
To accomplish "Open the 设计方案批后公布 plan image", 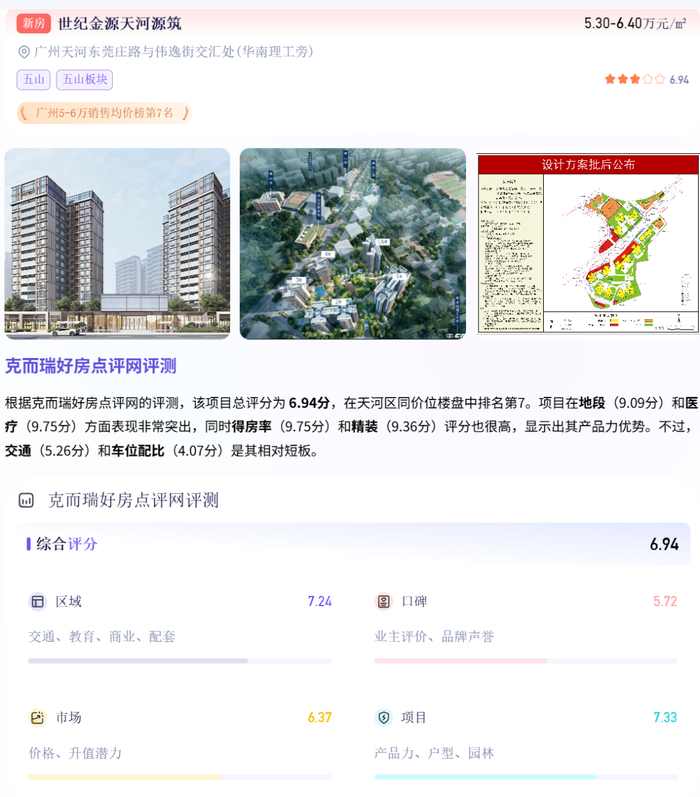I will click(588, 243).
